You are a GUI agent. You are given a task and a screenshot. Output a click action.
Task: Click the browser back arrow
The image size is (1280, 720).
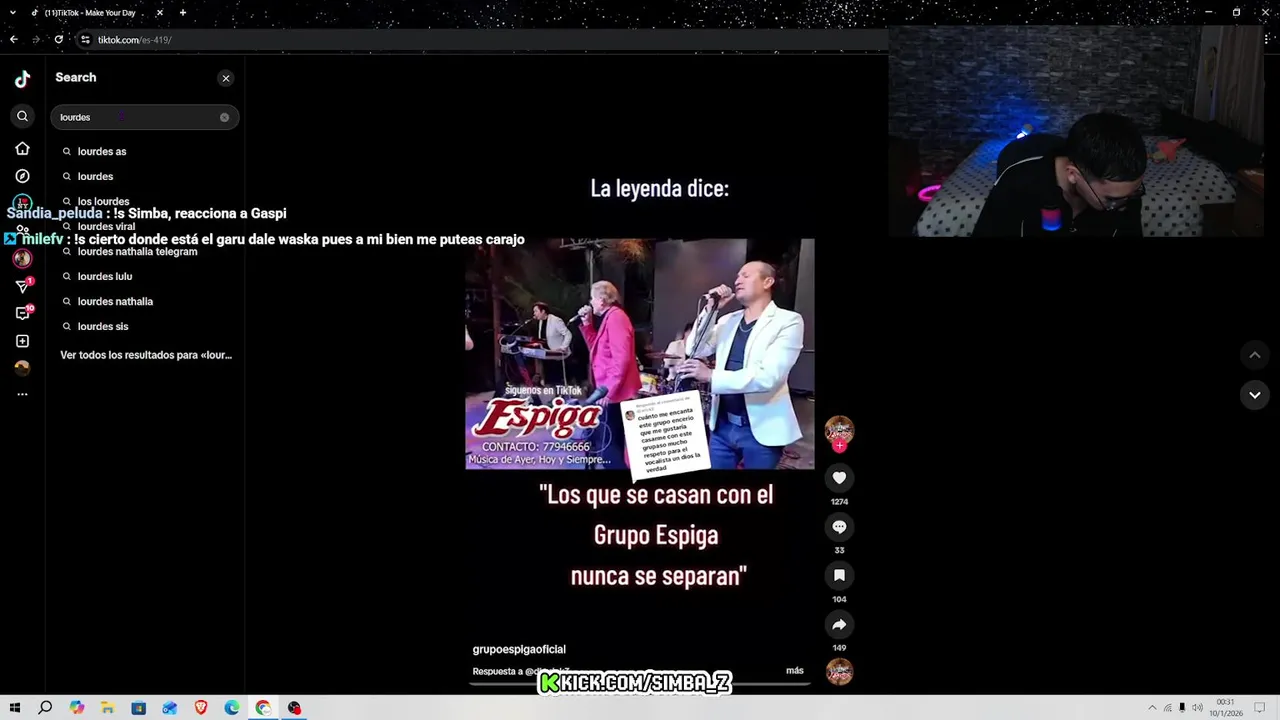click(x=13, y=39)
